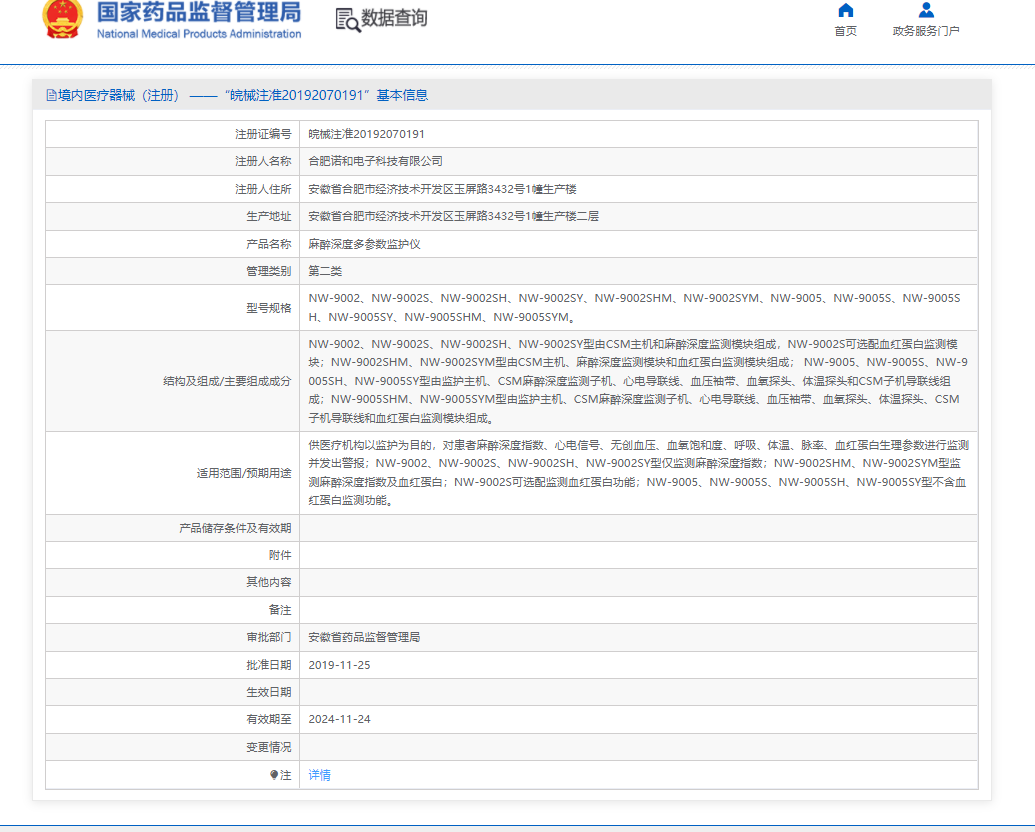1035x832 pixels.
Task: Select the 适用范围/预期用途 label
Action: coord(244,473)
